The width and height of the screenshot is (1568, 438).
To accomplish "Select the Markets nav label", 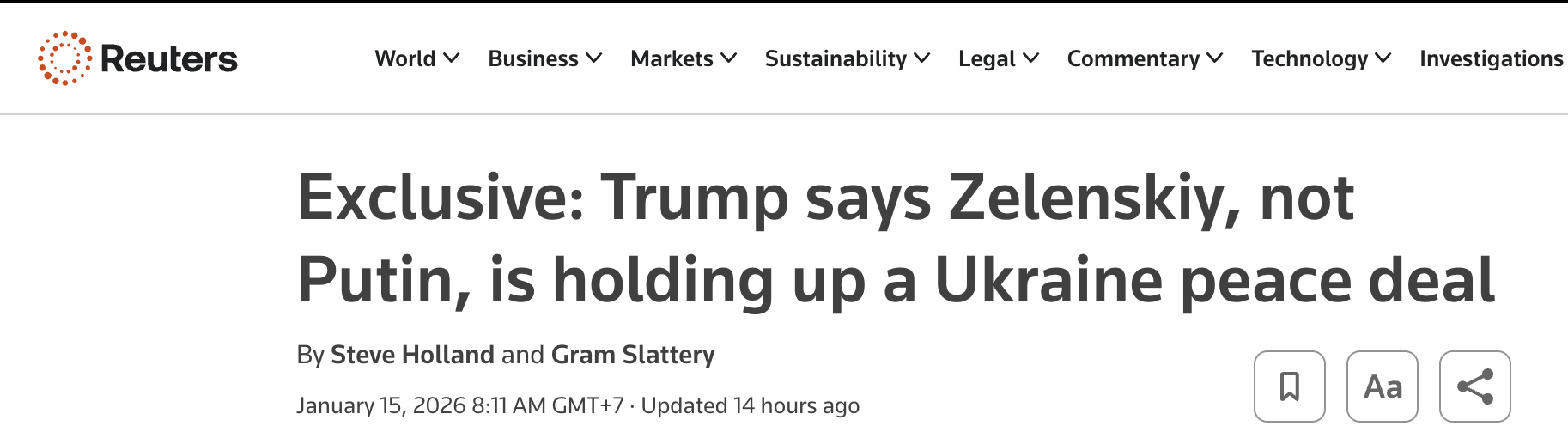I will point(672,58).
